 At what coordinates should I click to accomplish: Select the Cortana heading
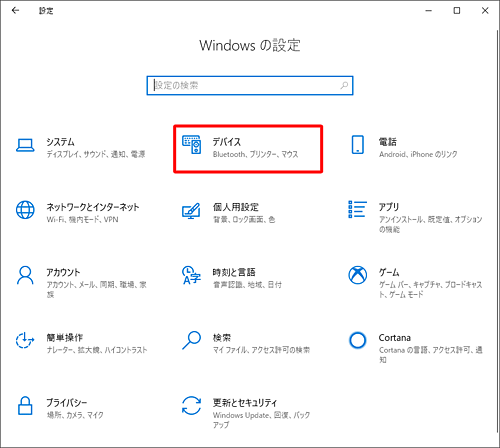click(x=395, y=338)
